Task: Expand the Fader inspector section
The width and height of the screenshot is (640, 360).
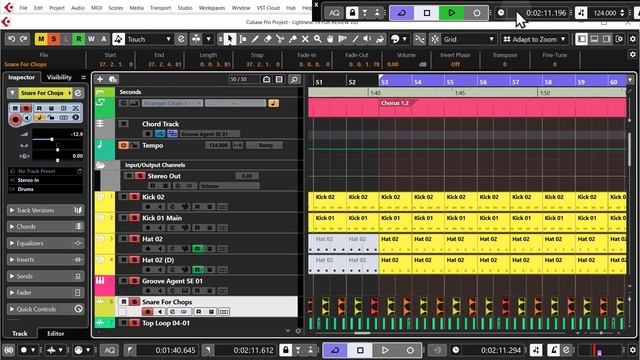Action: (45, 293)
